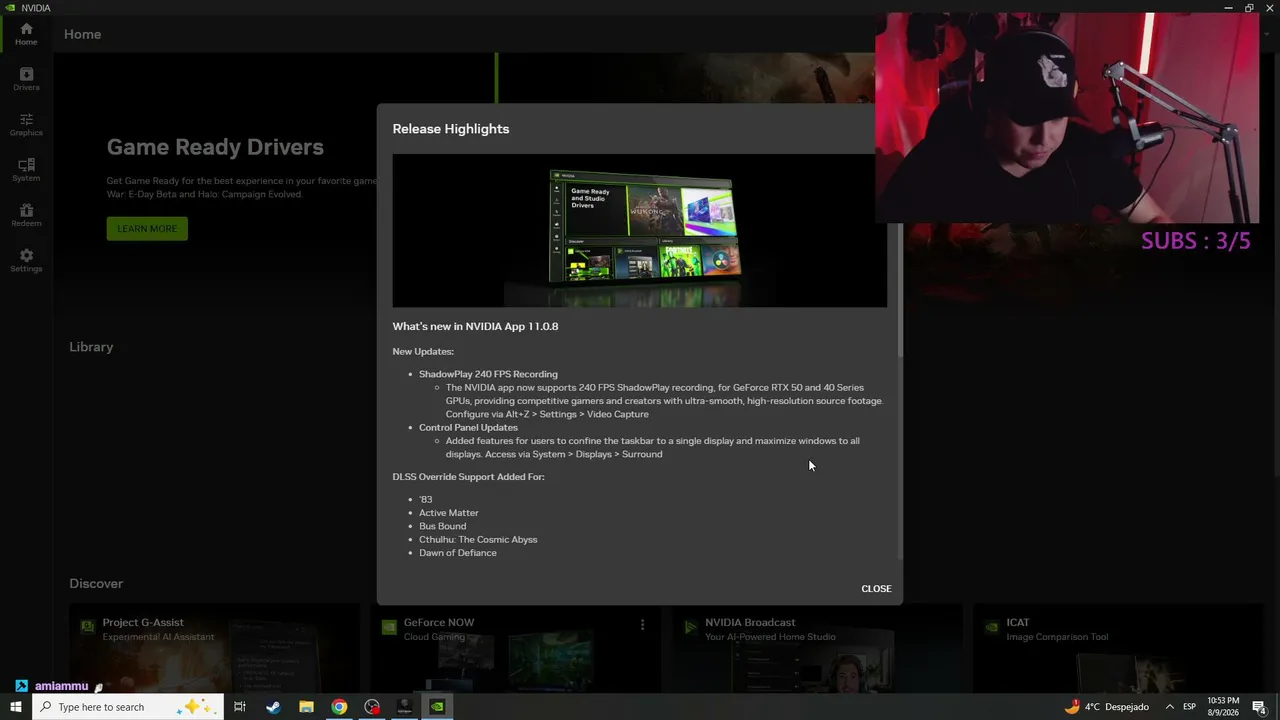Click the "'83" game list entry
Screen dimensions: 1280x720
click(426, 499)
